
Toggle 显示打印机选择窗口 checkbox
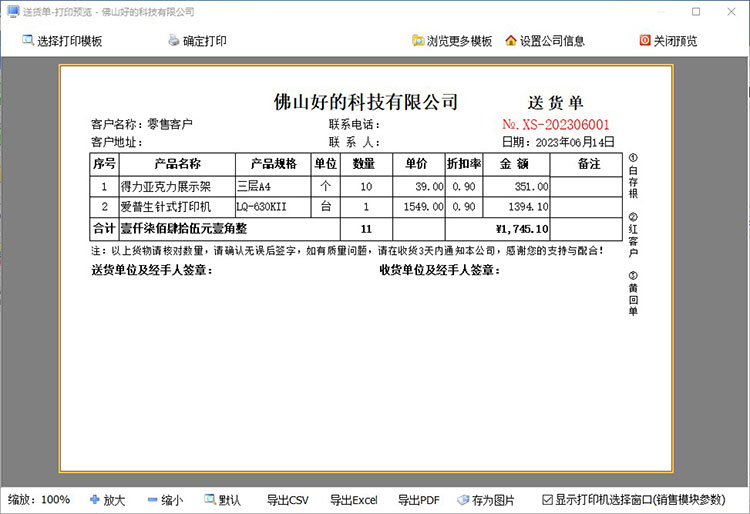(x=548, y=500)
